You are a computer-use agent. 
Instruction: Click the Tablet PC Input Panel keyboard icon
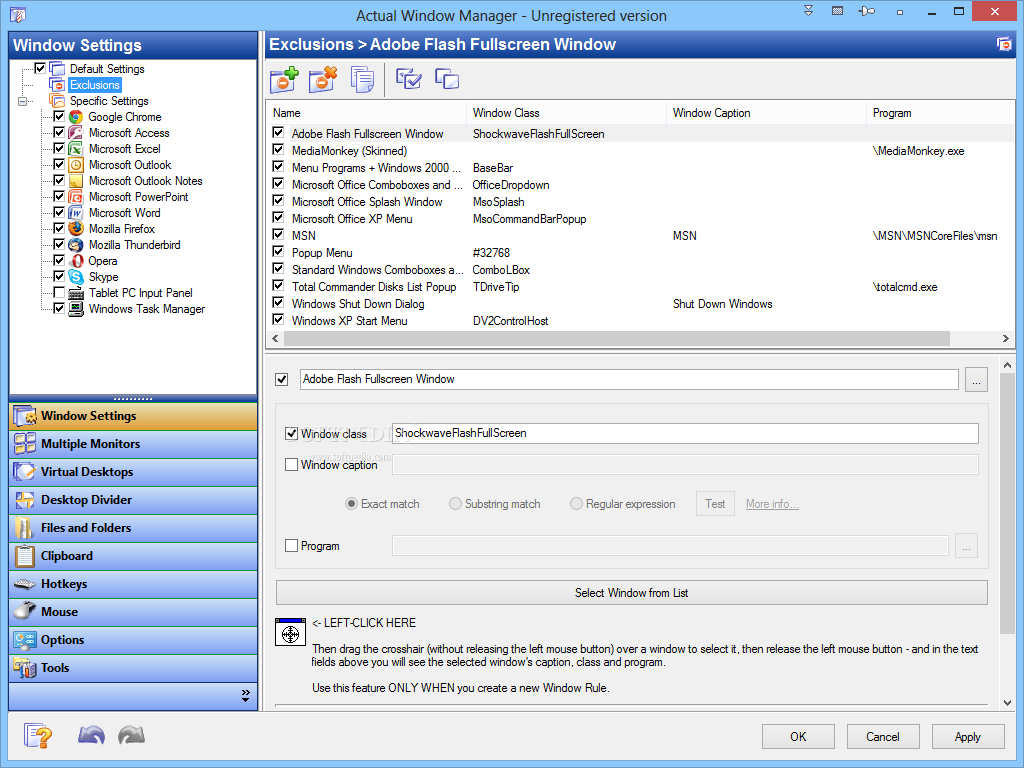pyautogui.click(x=76, y=293)
